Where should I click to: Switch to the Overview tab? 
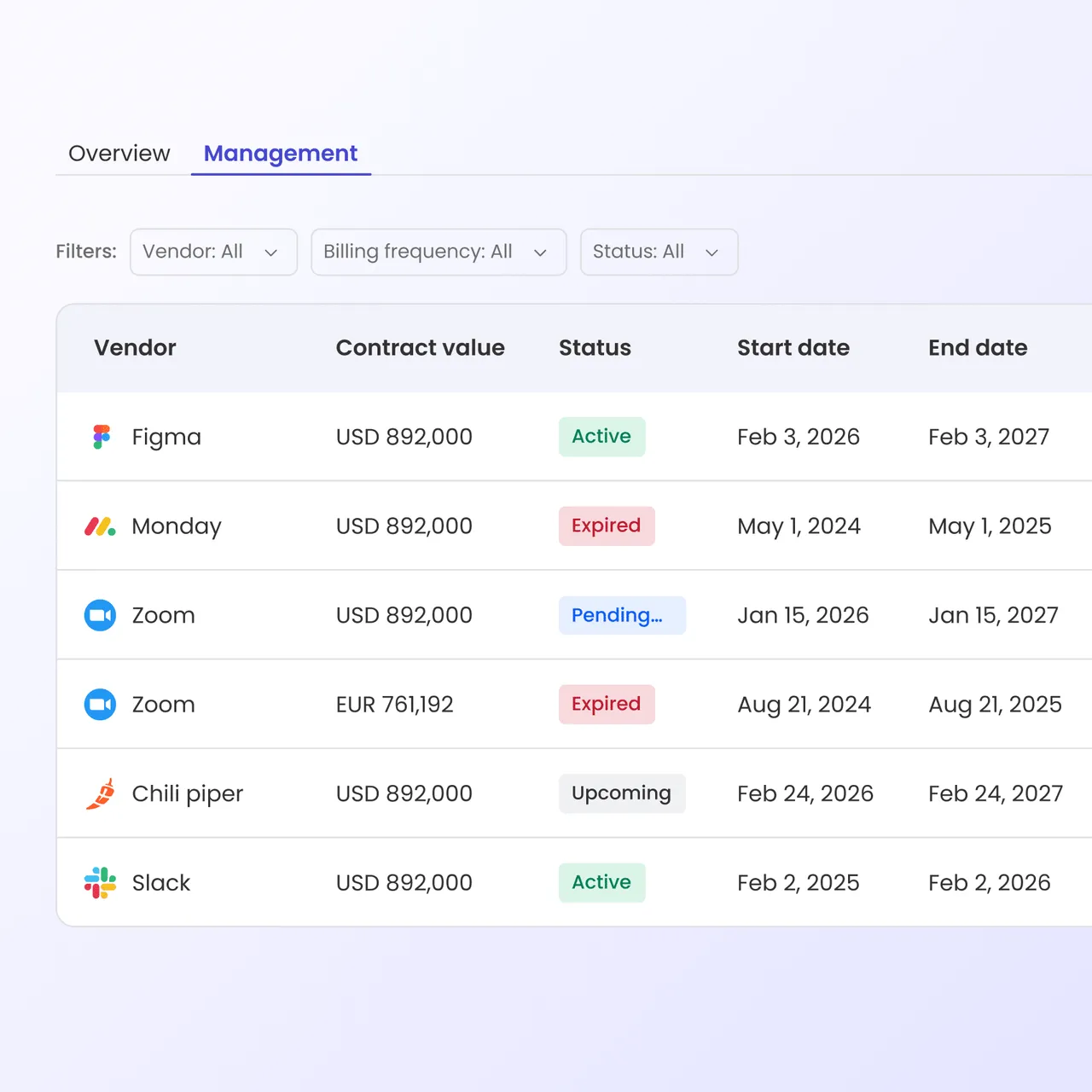tap(119, 154)
